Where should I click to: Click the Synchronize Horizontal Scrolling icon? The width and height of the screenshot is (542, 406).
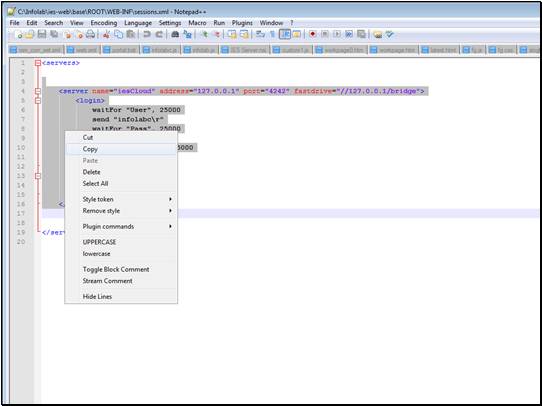(x=244, y=35)
